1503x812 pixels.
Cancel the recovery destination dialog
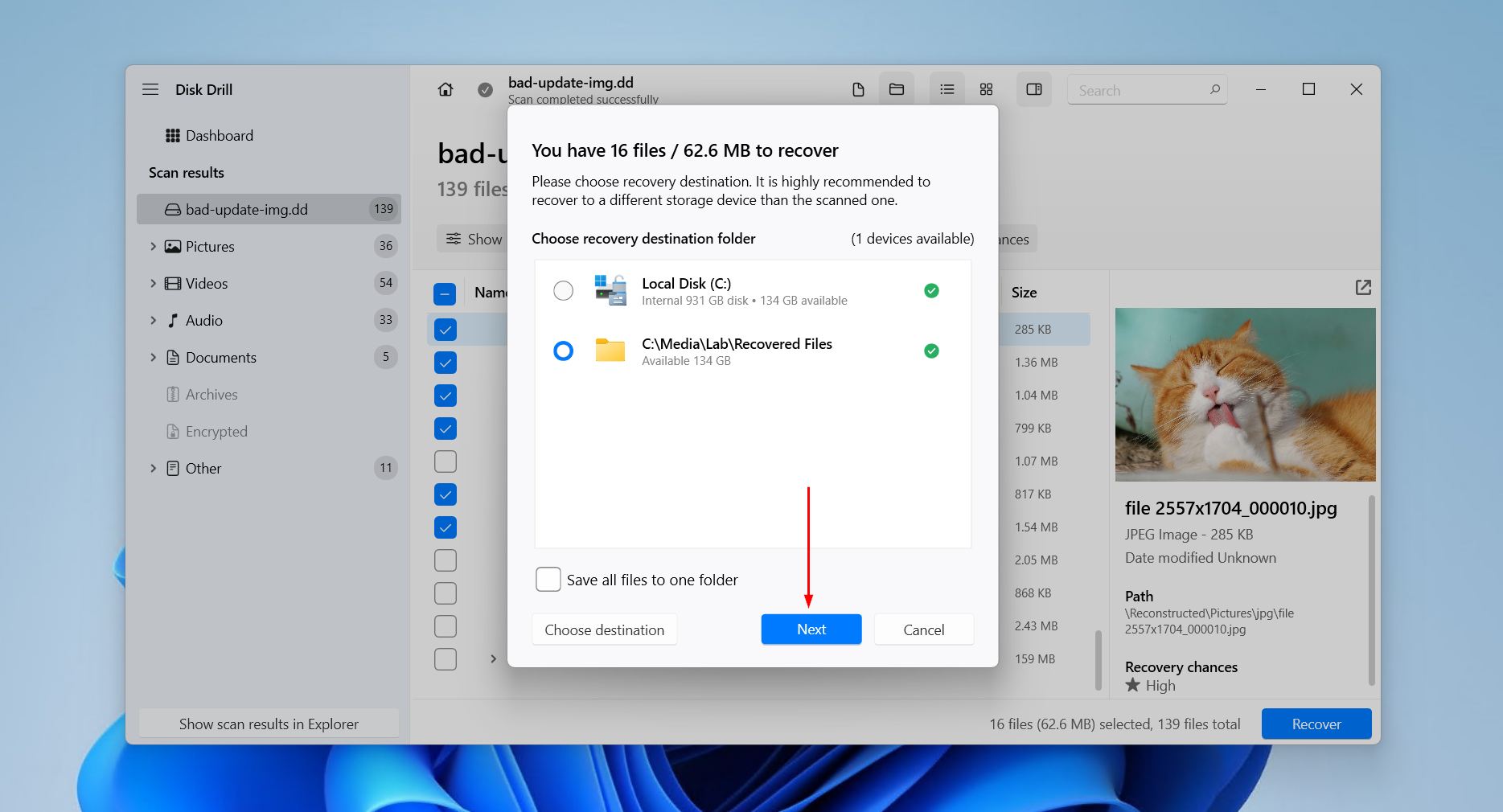click(924, 630)
